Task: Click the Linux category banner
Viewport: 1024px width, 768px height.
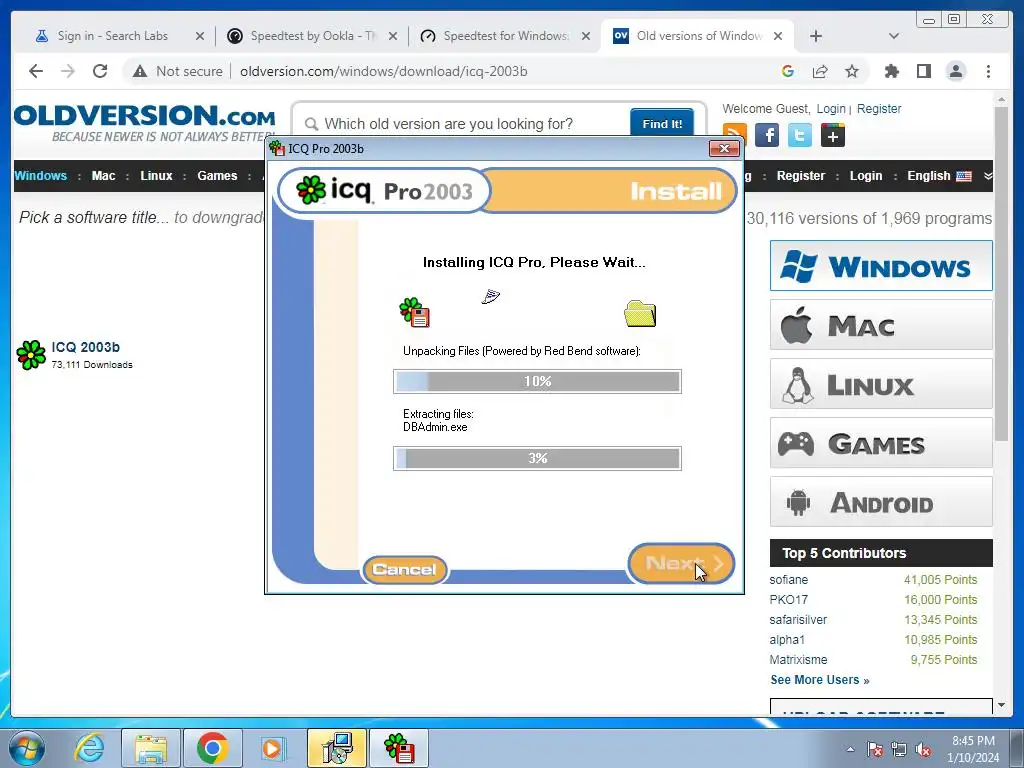Action: tap(881, 383)
